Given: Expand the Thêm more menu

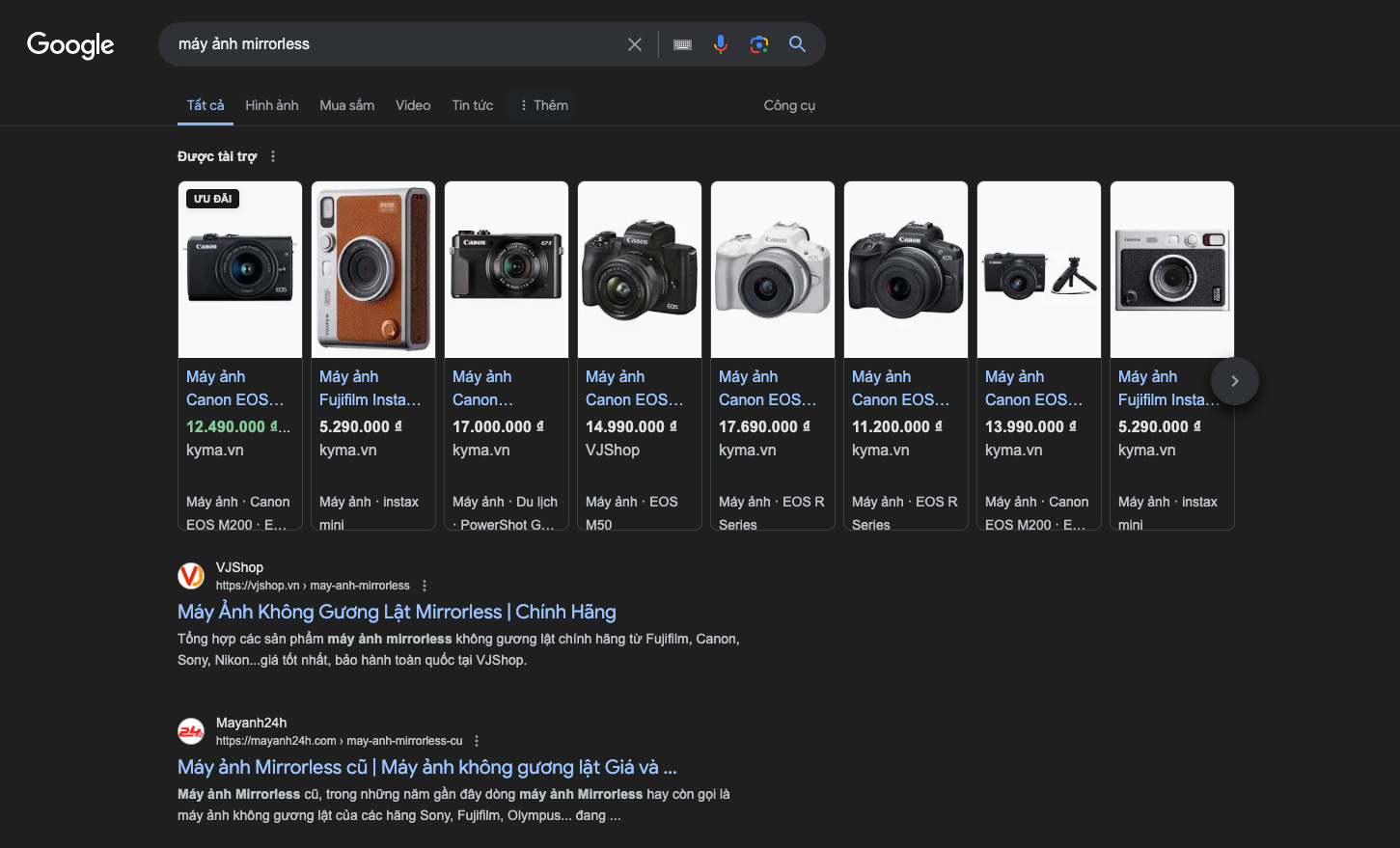Looking at the screenshot, I should coord(544,105).
